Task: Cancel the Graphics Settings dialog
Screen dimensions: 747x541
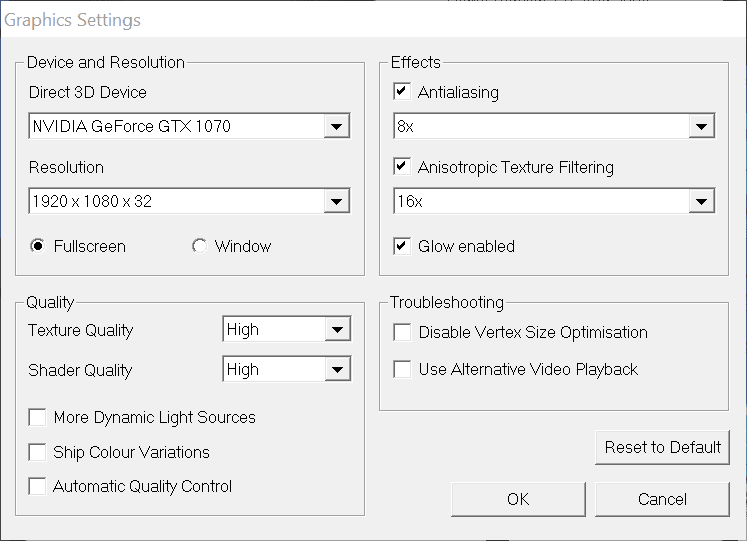Action: [662, 499]
